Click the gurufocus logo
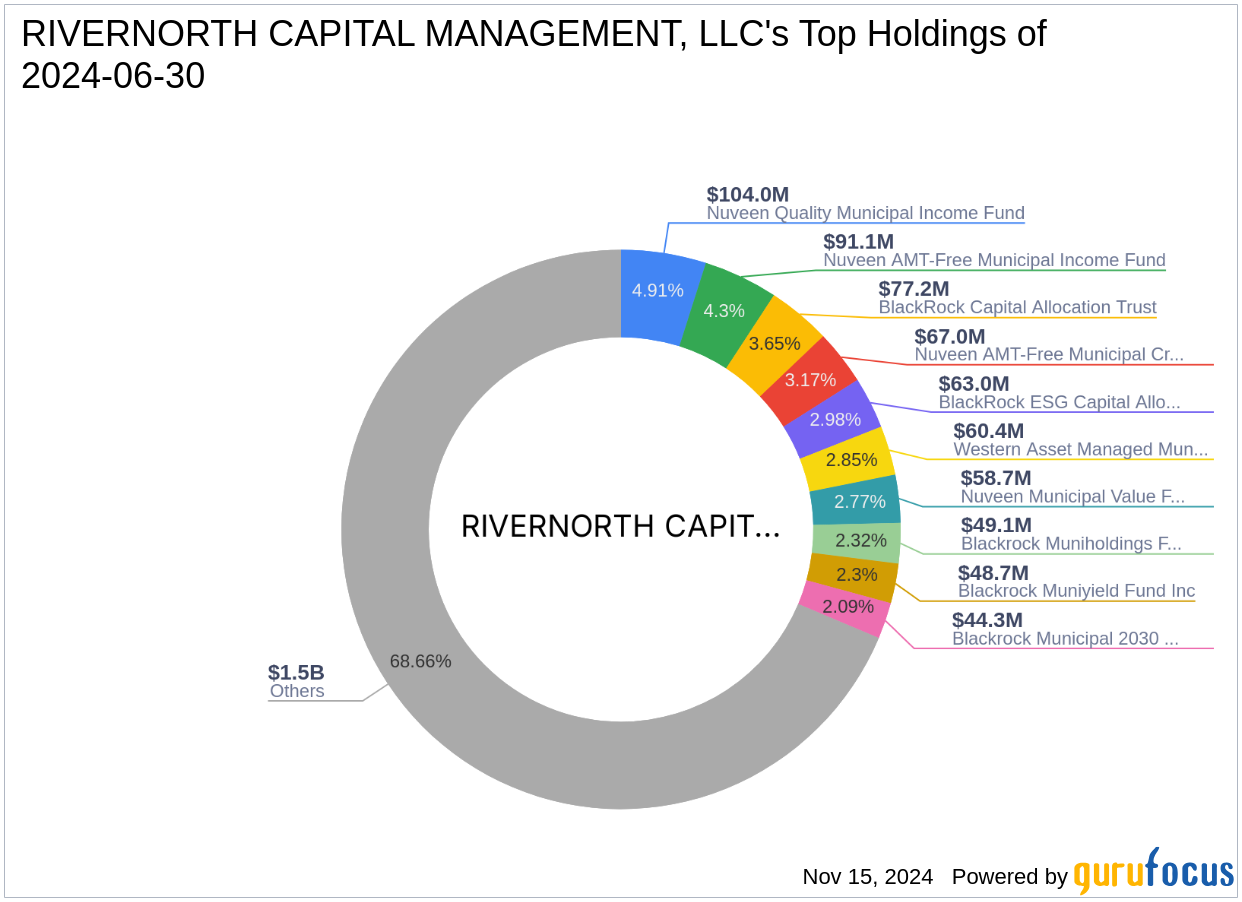This screenshot has height=902, width=1242. coord(1153,872)
